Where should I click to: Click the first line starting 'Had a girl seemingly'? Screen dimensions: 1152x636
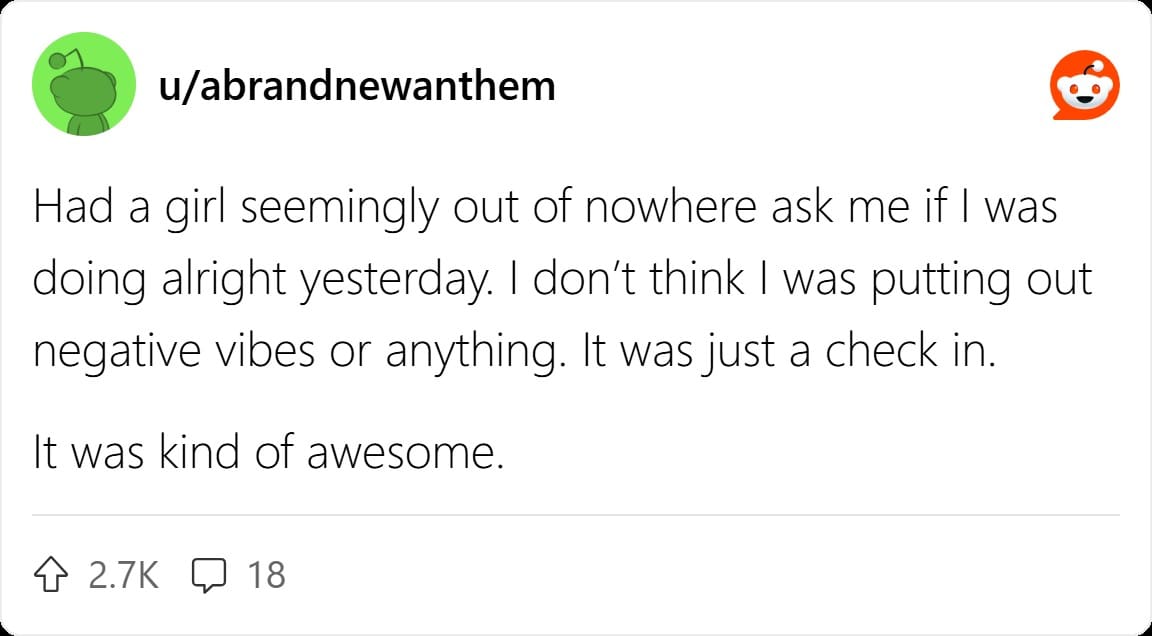pyautogui.click(x=545, y=207)
